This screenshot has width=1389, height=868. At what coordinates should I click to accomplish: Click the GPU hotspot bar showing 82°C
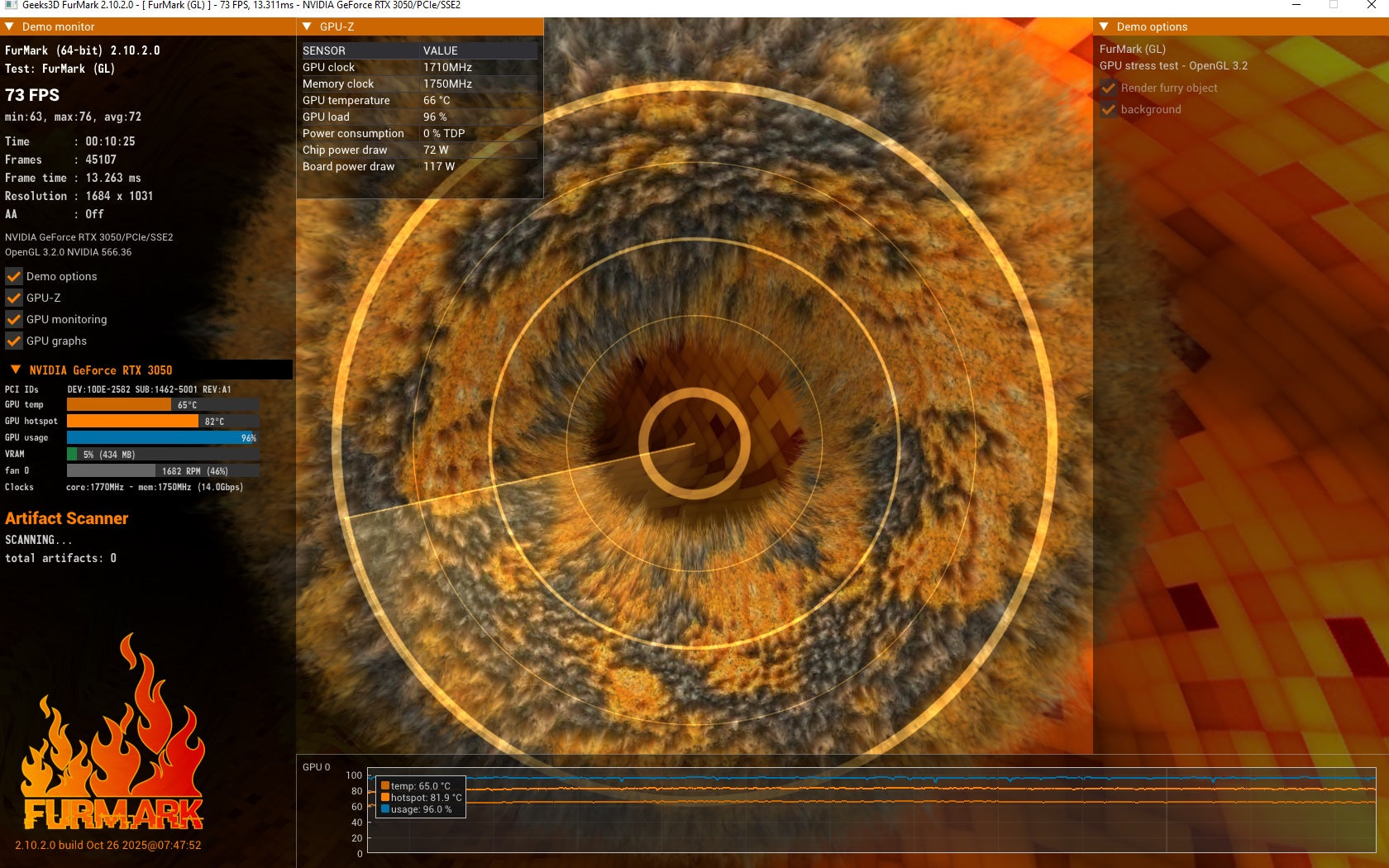coord(163,422)
